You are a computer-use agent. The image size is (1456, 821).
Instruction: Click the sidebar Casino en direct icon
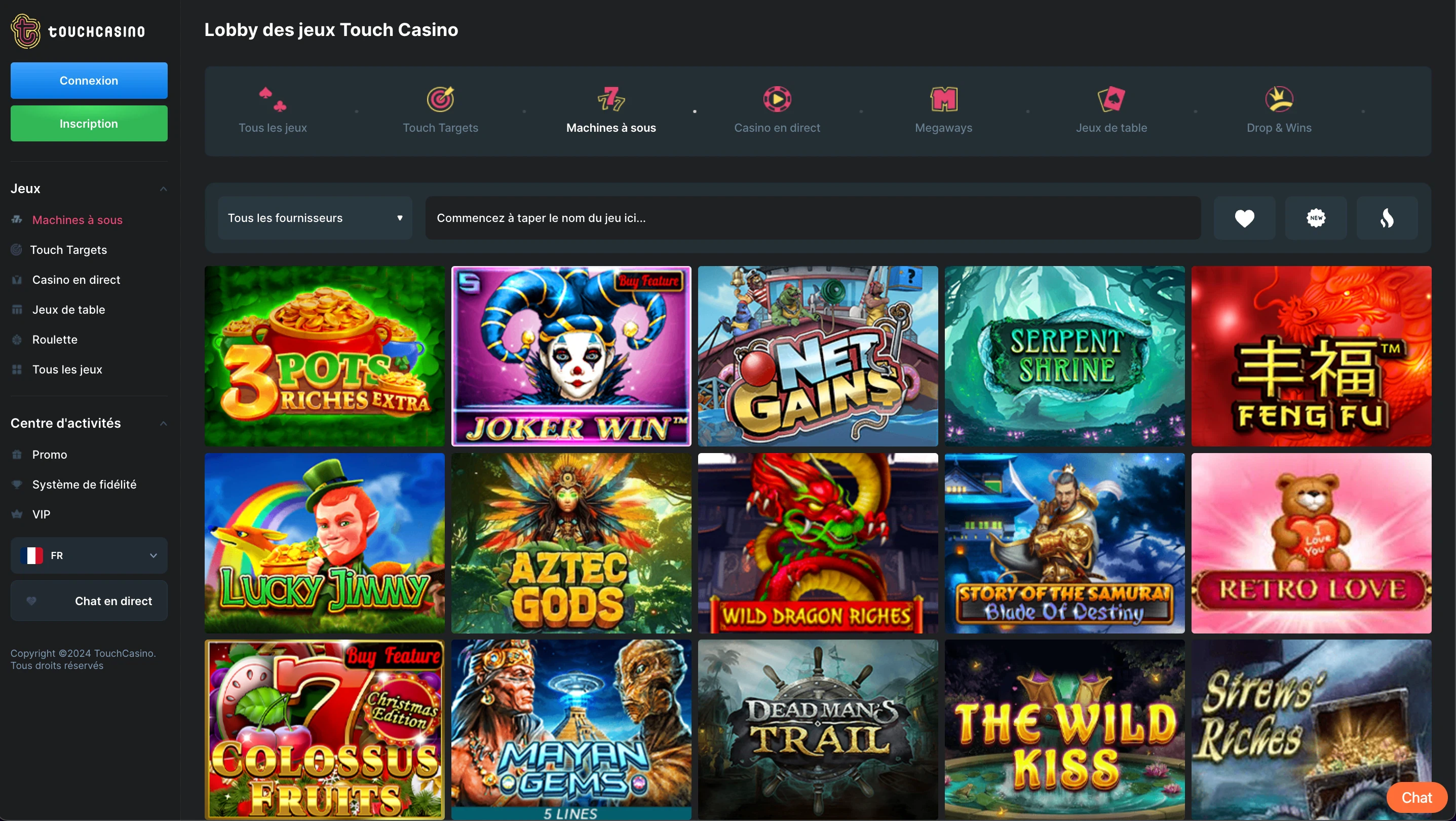click(x=17, y=279)
